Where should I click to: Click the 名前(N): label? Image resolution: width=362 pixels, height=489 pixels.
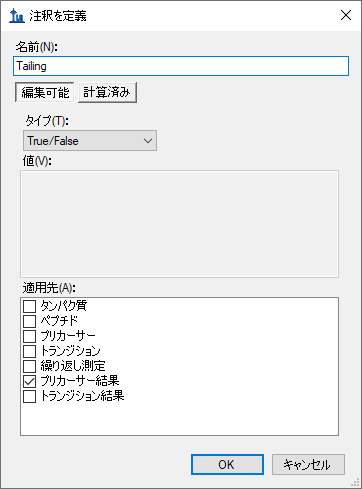[x=36, y=47]
